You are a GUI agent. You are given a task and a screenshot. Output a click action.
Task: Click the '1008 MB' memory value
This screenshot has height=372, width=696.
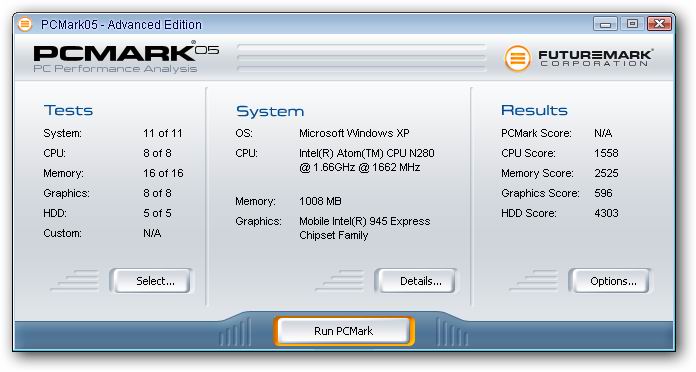320,201
